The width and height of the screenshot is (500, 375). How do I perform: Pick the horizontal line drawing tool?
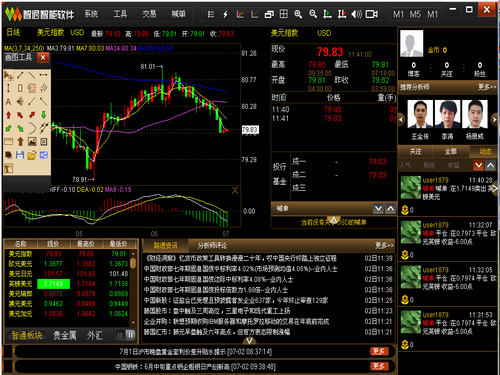(x=44, y=75)
